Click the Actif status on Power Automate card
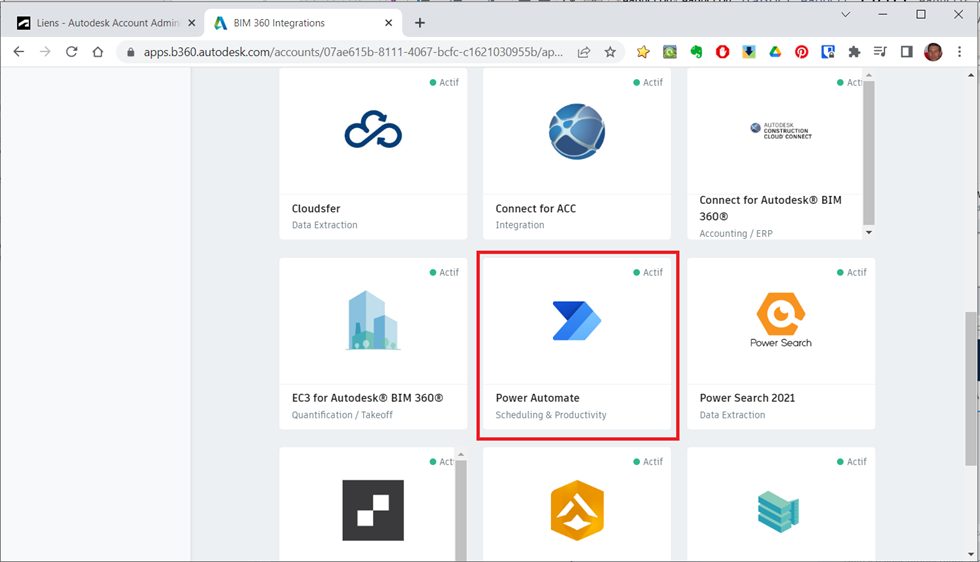Screen dimensions: 980x562 [x=648, y=273]
